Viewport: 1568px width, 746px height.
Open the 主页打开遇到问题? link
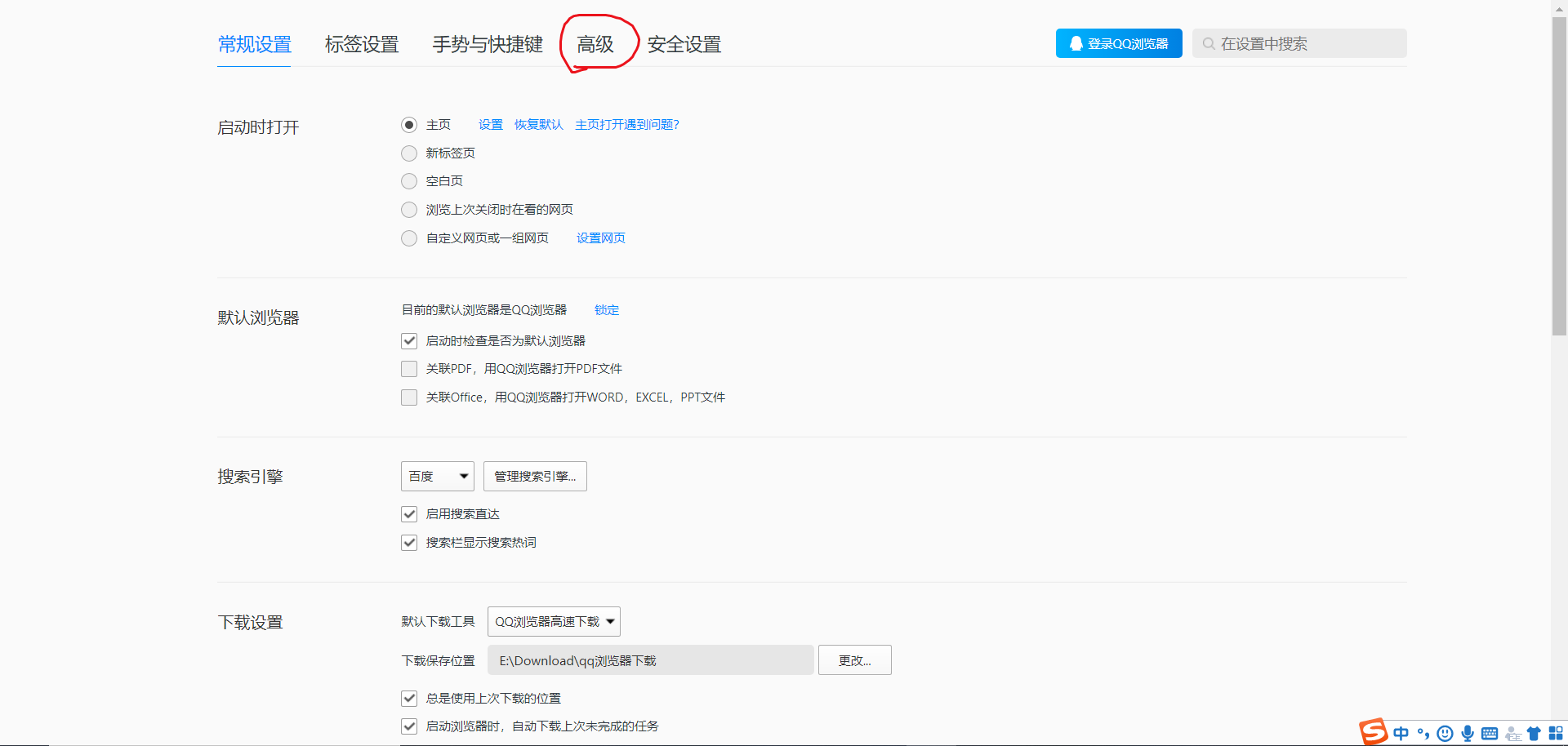[x=627, y=125]
